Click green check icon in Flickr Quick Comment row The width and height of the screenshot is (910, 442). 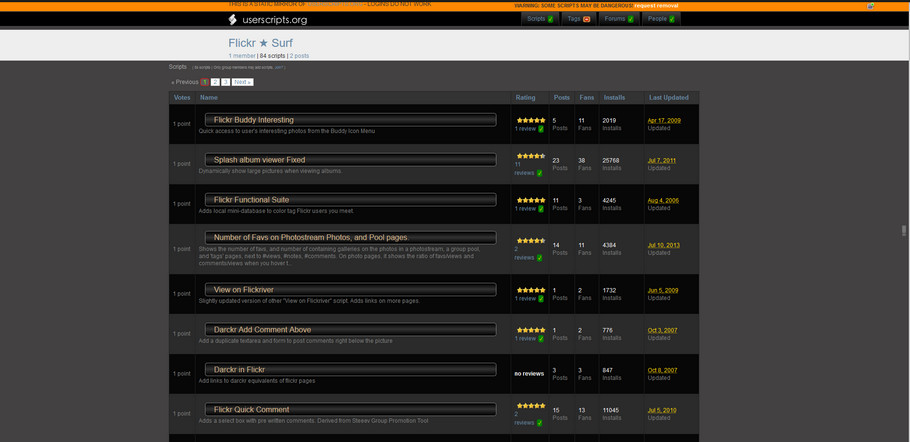[x=540, y=423]
